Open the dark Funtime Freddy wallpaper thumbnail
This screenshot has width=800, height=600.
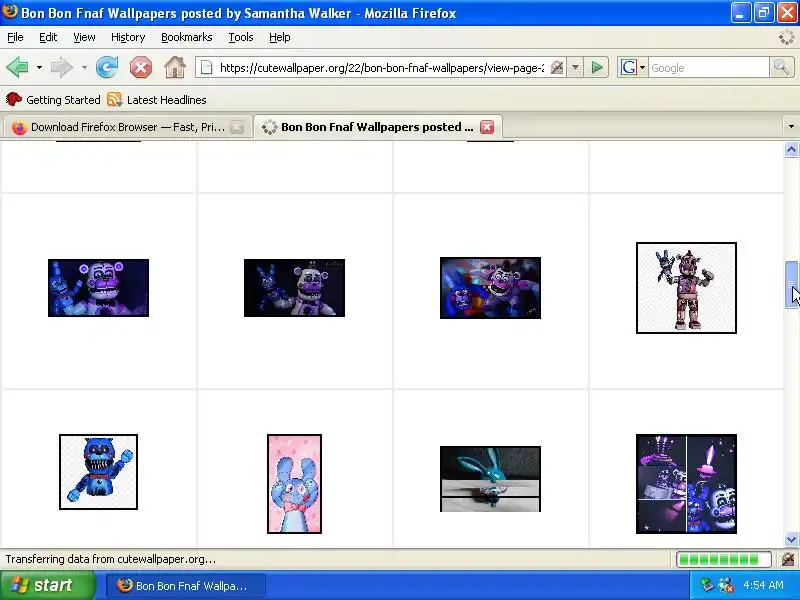294,288
